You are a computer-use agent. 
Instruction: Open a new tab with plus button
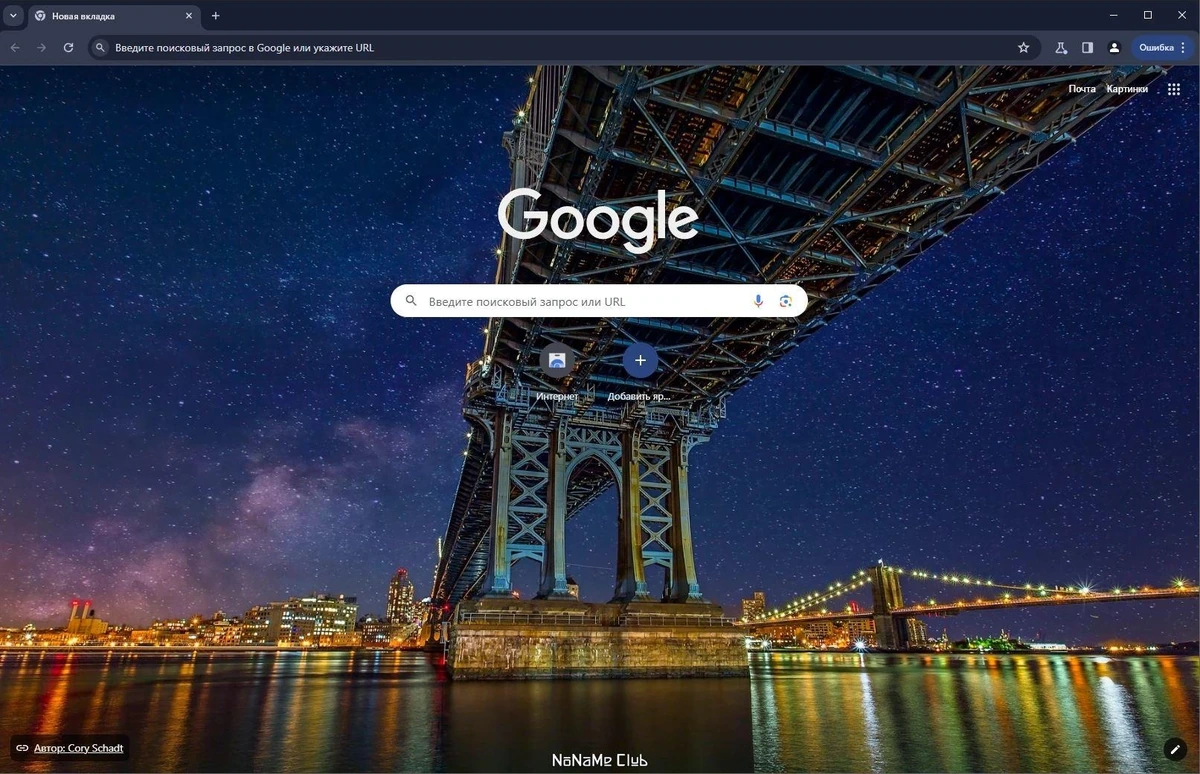[215, 16]
